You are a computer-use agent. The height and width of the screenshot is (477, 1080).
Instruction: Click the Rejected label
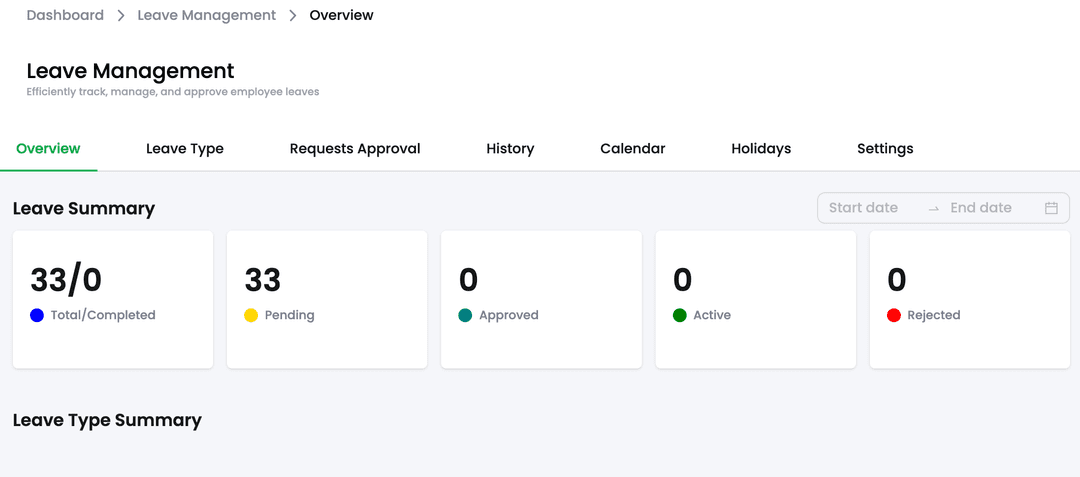[x=934, y=315]
